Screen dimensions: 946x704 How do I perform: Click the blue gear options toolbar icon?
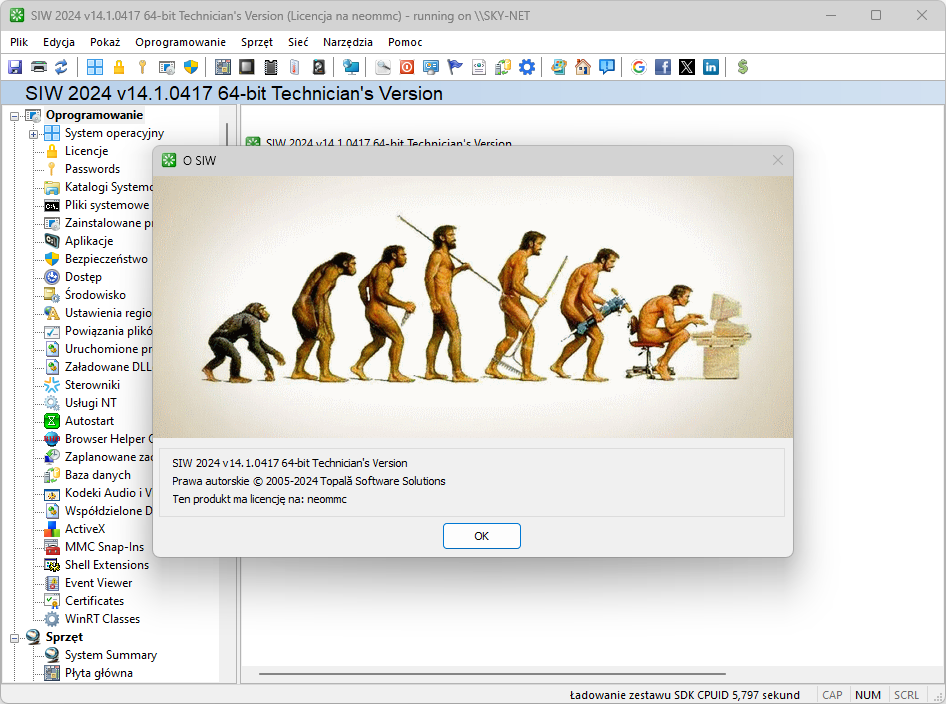tap(527, 67)
